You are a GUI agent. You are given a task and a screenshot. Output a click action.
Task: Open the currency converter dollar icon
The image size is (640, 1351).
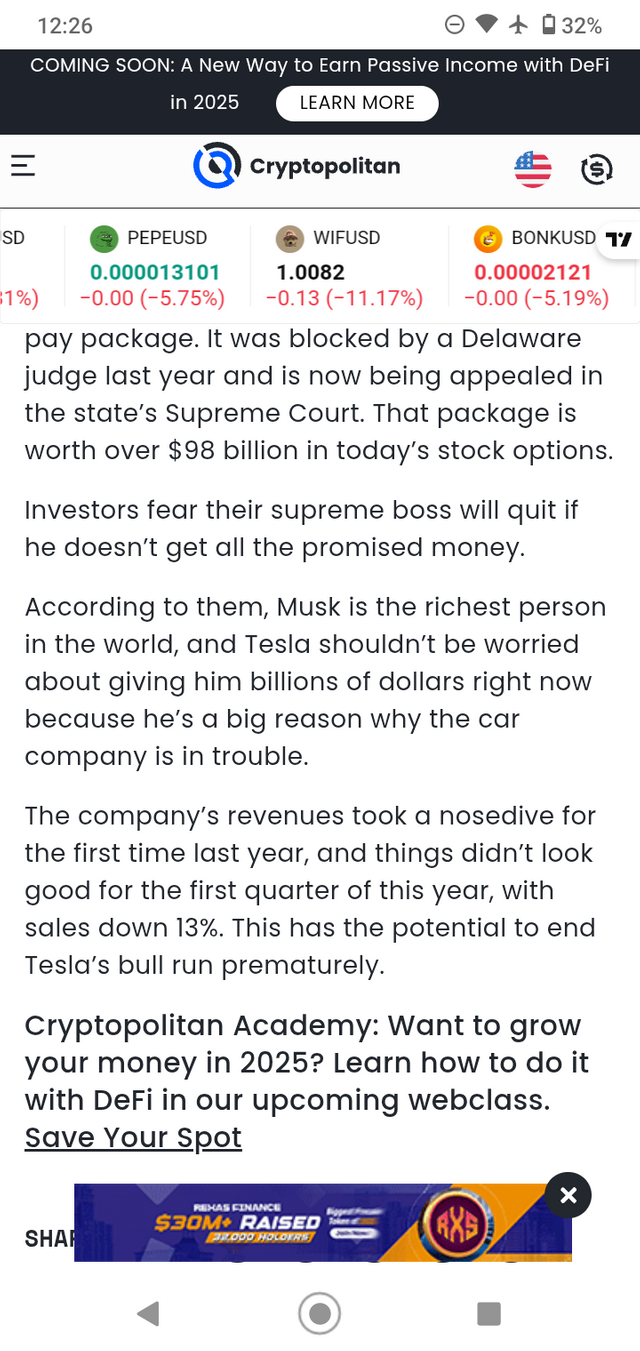[597, 169]
